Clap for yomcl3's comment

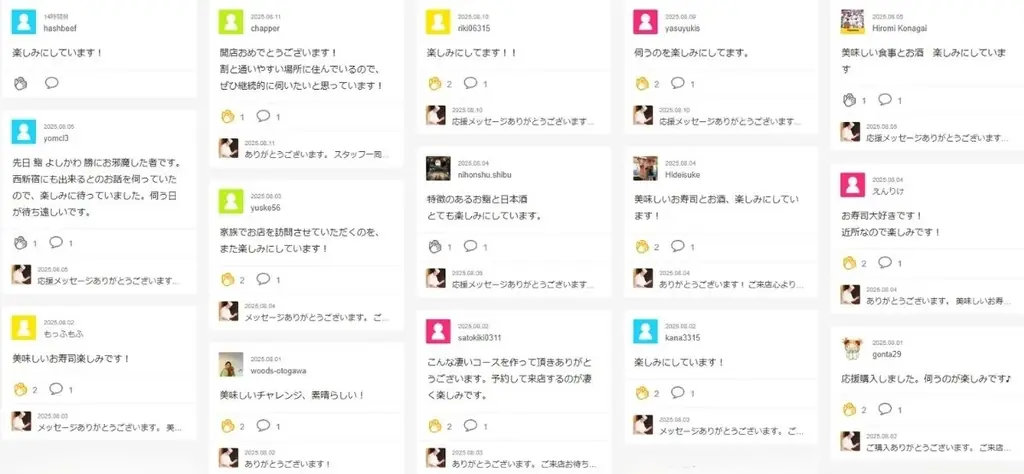click(x=20, y=242)
